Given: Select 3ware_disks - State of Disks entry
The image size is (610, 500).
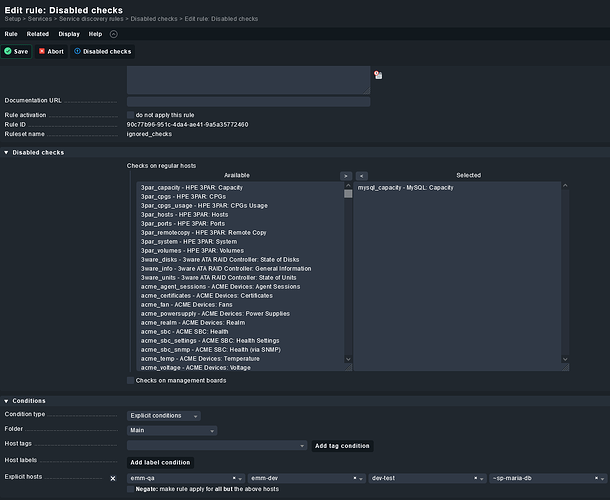Looking at the screenshot, I should [x=220, y=260].
